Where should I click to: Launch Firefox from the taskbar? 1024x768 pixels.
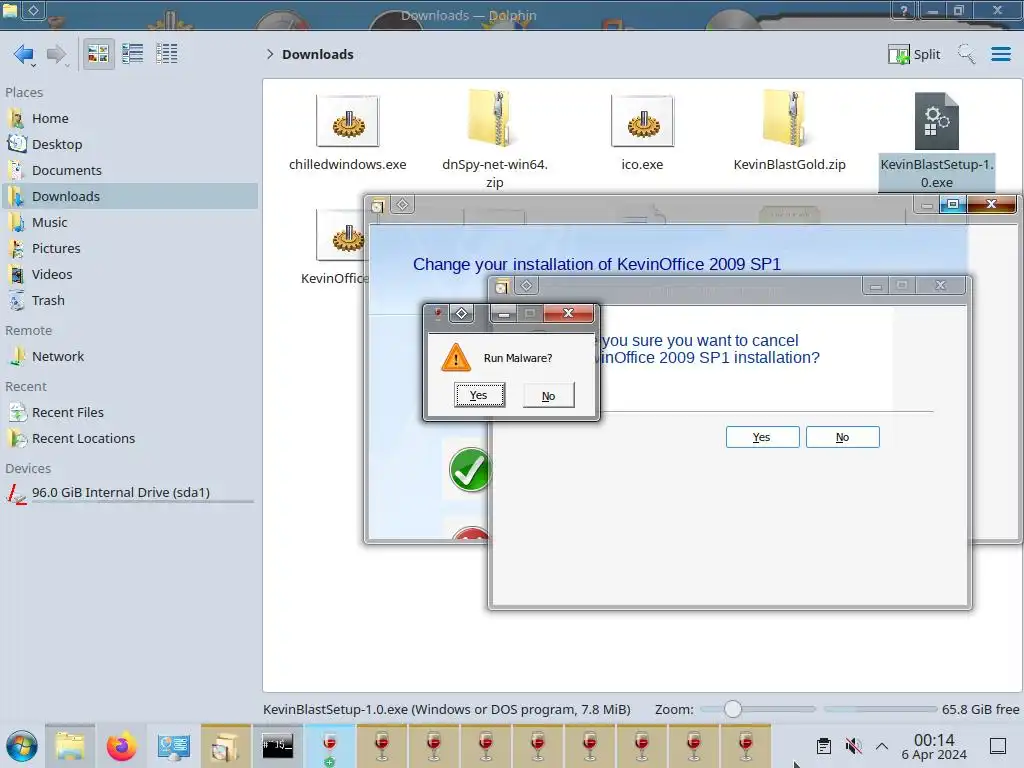pos(121,746)
